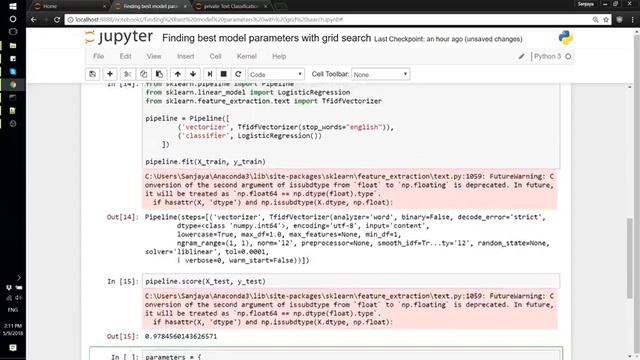Open a new browser tab
The width and height of the screenshot is (640, 360).
(281, 6)
